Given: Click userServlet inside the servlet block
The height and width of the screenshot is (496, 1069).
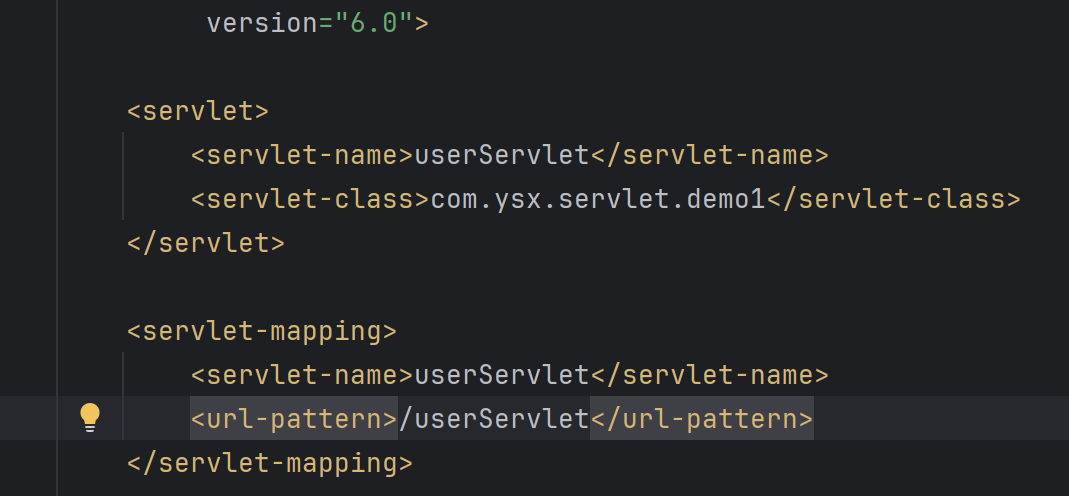Looking at the screenshot, I should point(502,155).
